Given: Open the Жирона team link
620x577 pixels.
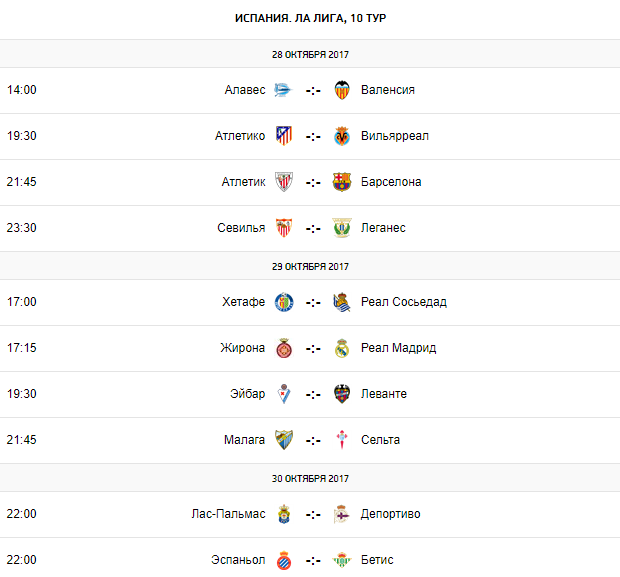Looking at the screenshot, I should (x=243, y=348).
